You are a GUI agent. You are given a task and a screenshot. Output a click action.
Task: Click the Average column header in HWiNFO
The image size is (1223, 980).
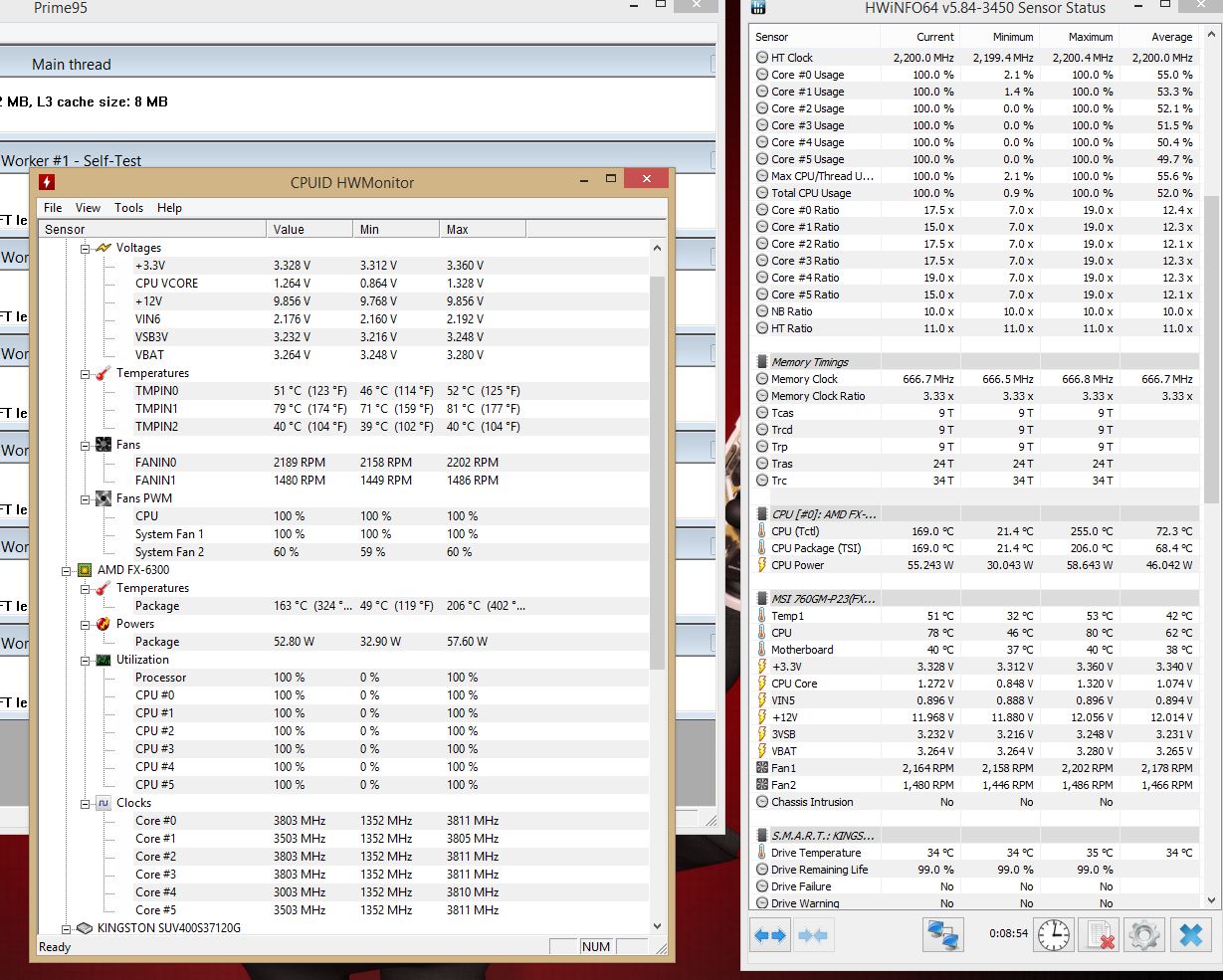pos(1158,37)
